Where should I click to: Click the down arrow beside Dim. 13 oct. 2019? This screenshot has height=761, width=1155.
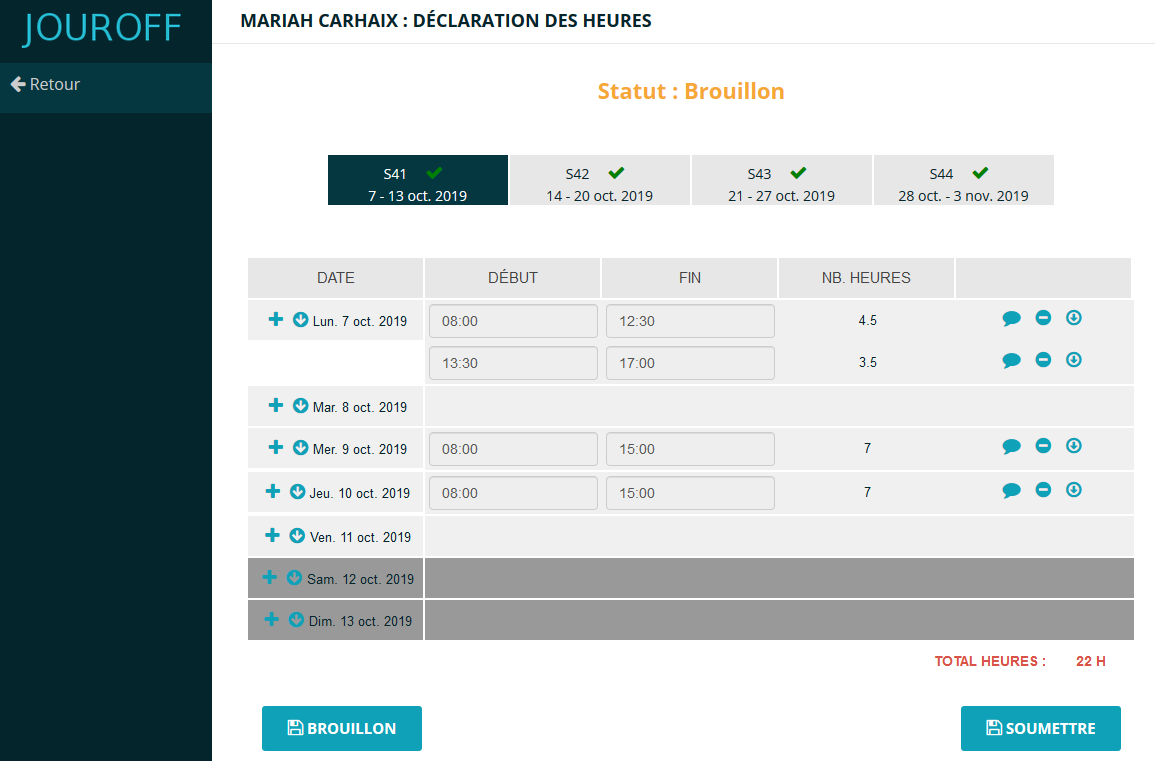click(296, 620)
